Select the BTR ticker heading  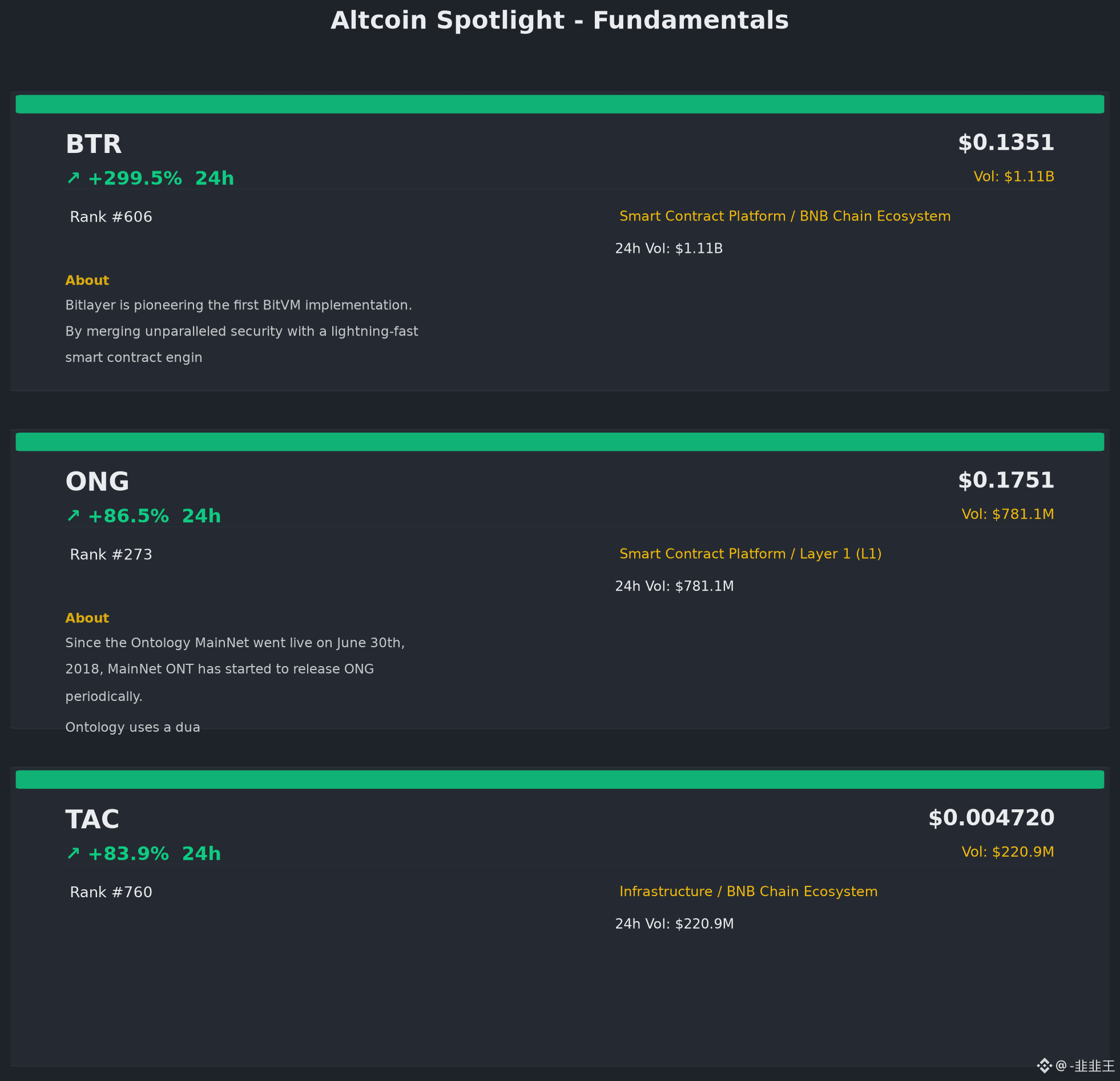[94, 144]
